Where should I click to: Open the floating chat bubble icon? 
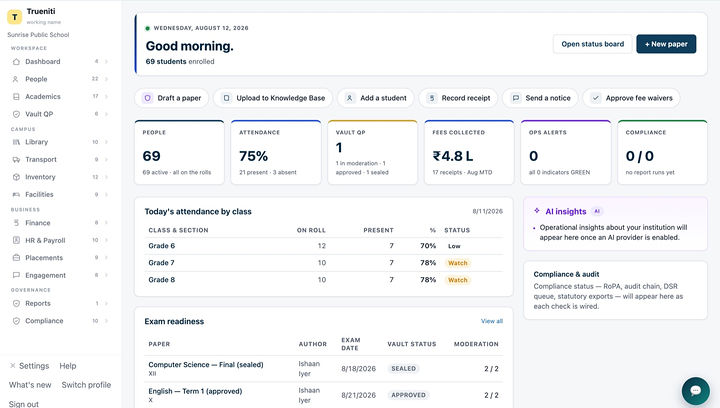(x=696, y=391)
